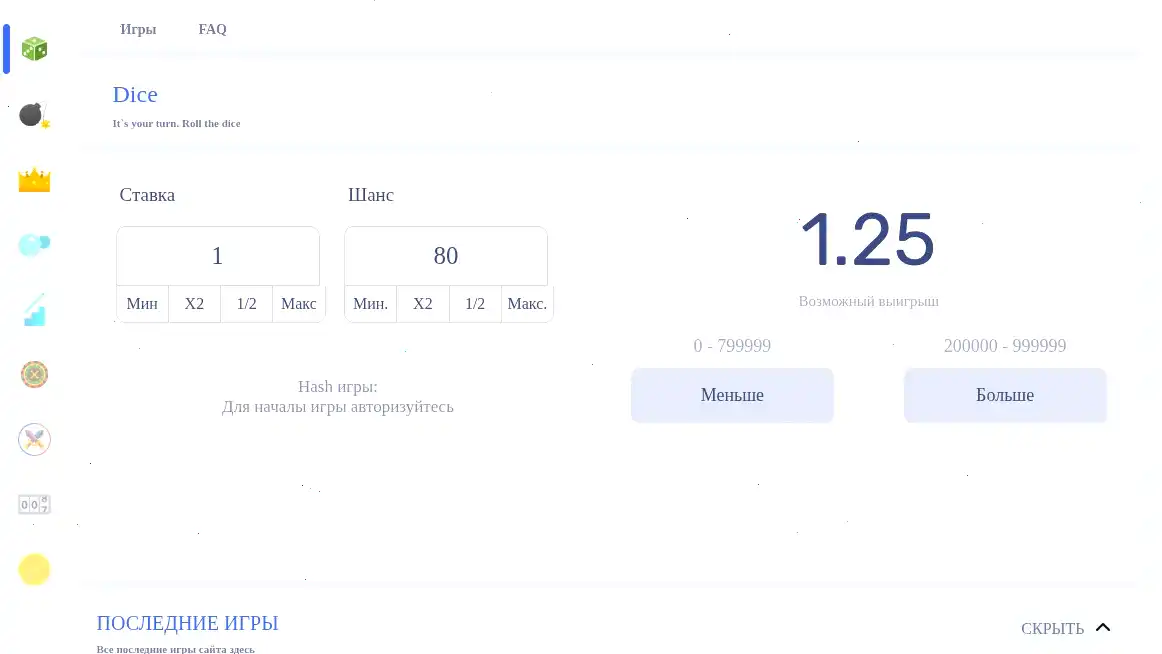Set minimum chance with the Мин. button
1162x654 pixels.
tap(370, 304)
